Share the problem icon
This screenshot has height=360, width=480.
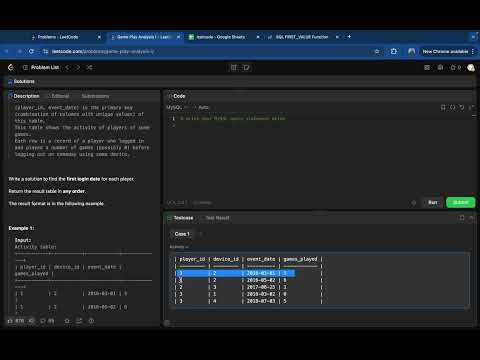coord(79,321)
